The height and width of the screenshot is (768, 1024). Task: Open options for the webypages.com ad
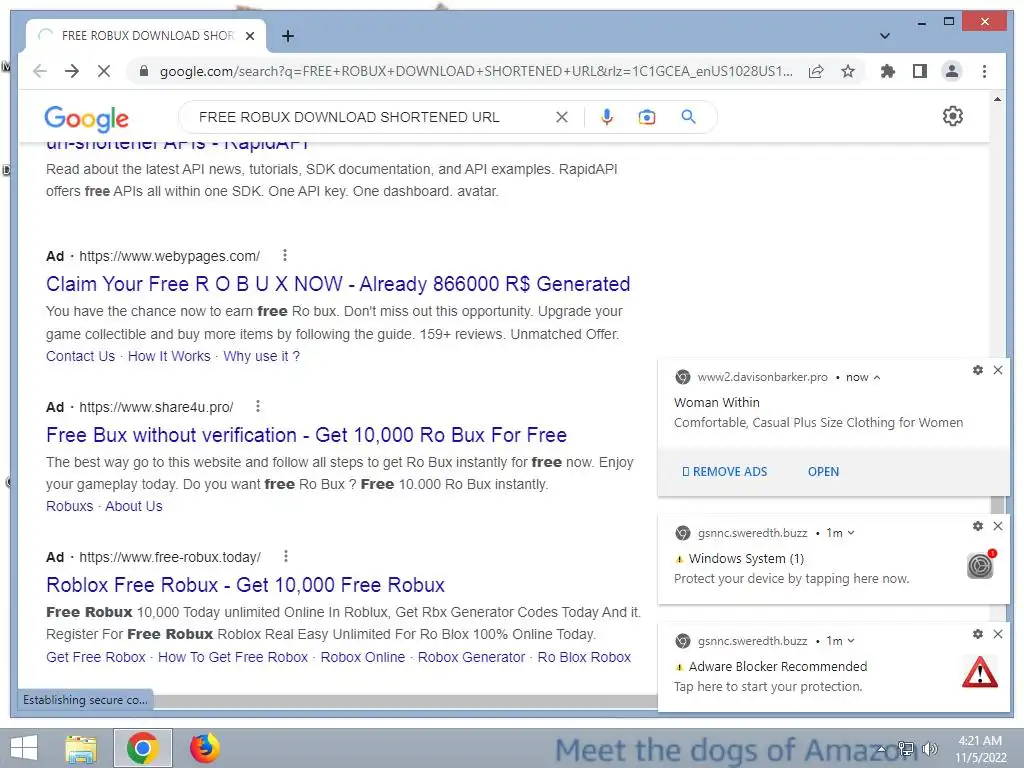tap(285, 255)
